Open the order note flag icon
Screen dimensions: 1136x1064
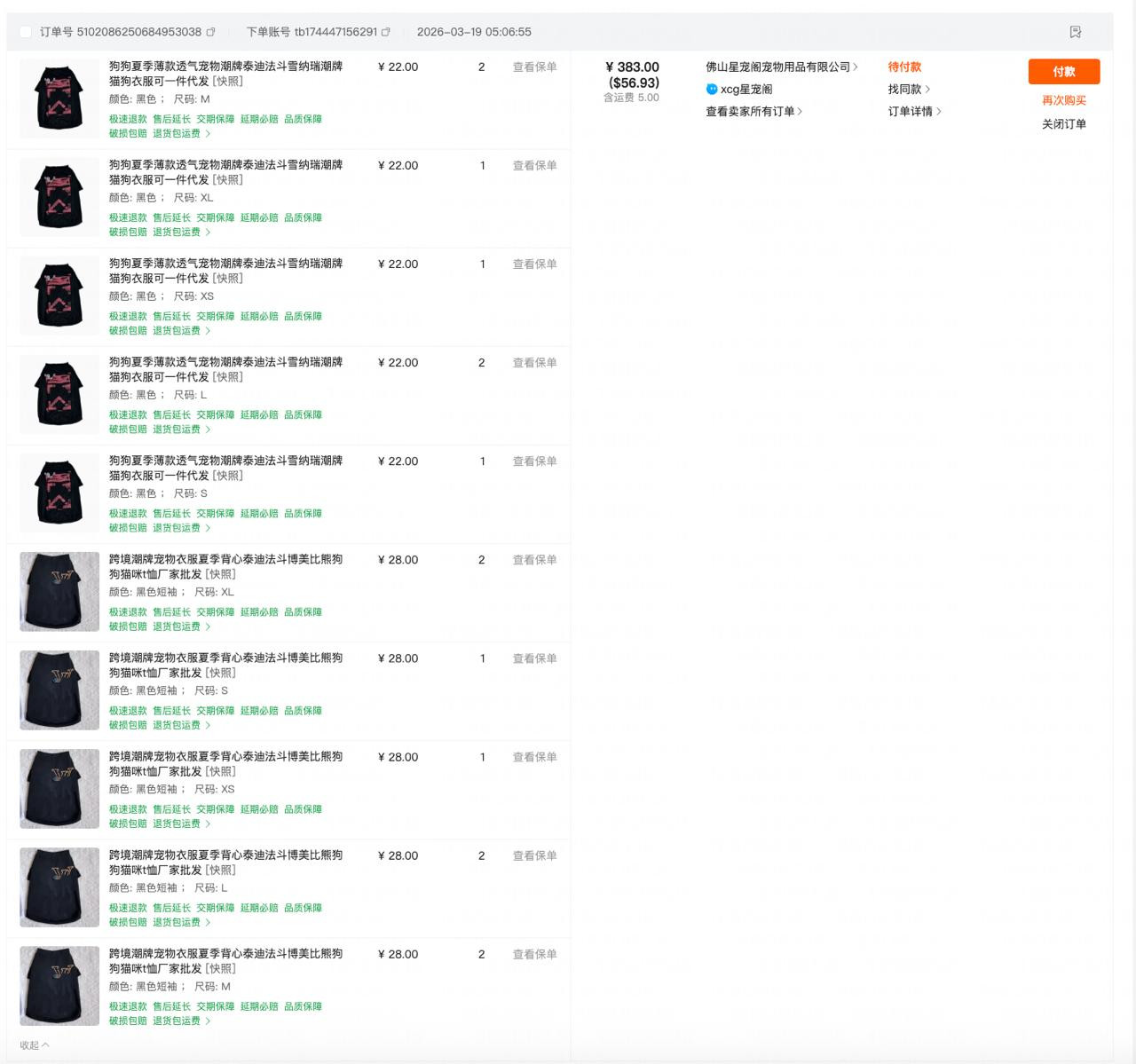coord(1075,32)
